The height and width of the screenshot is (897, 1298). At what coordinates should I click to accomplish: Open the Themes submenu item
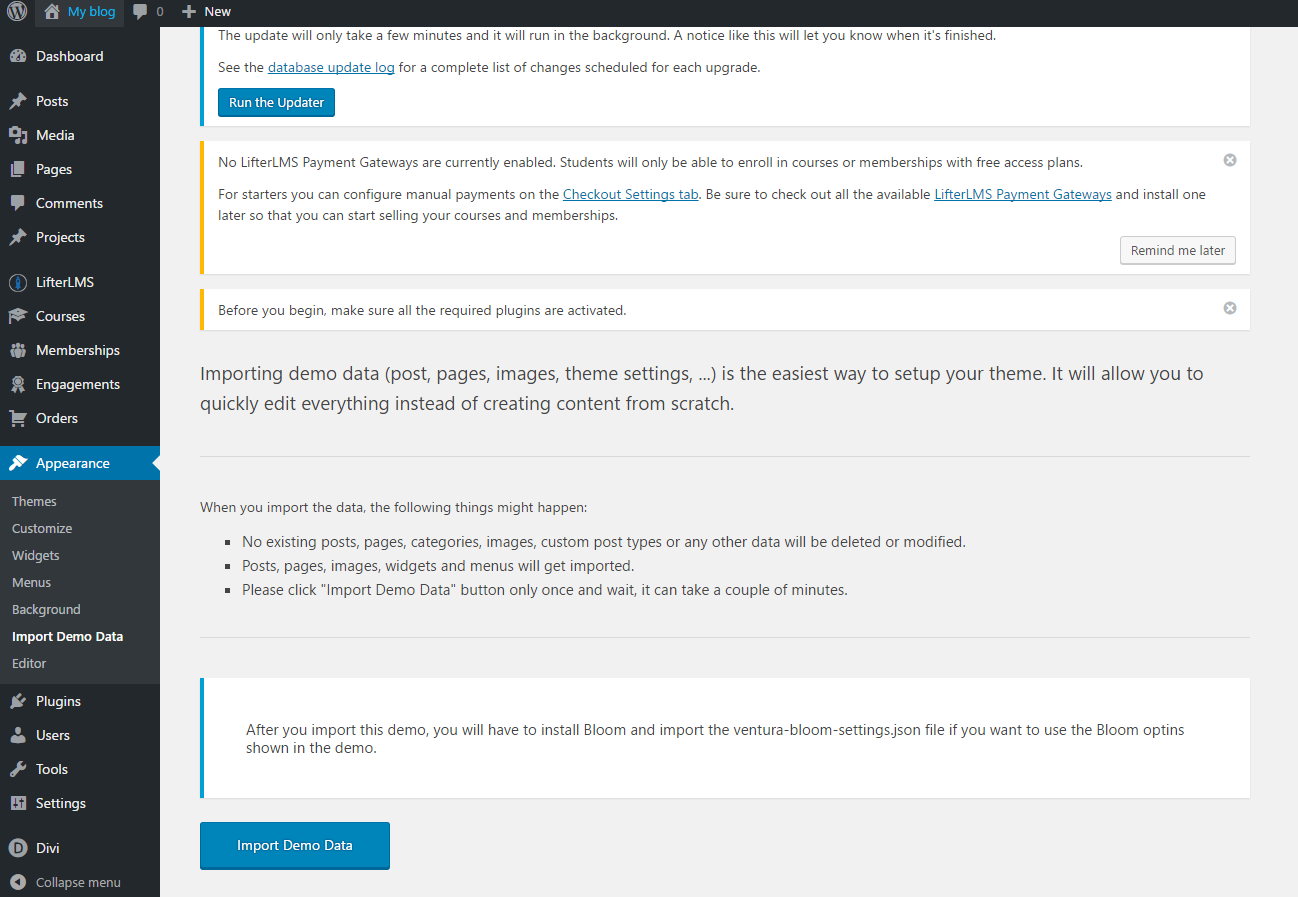(x=34, y=501)
